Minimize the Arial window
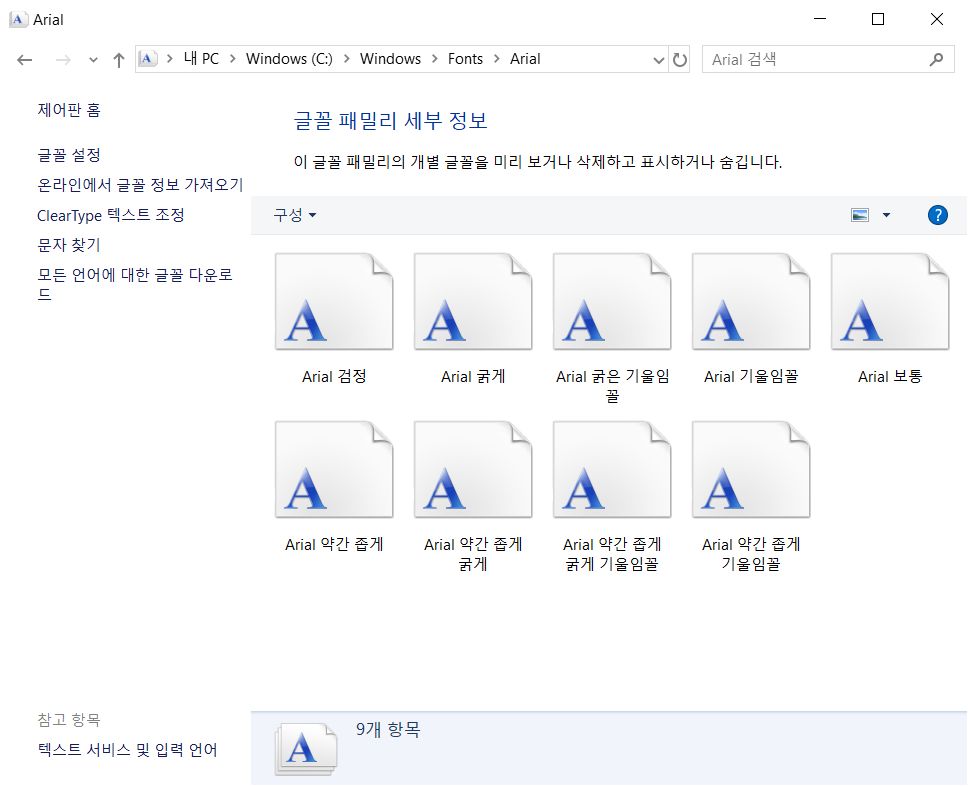Viewport: 968px width, 786px height. click(820, 19)
